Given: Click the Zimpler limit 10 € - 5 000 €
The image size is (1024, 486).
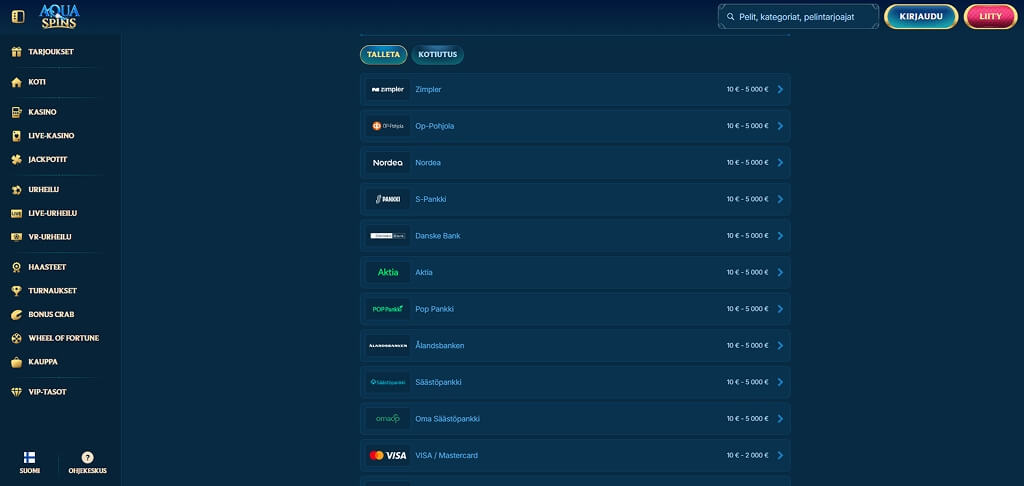Looking at the screenshot, I should pos(747,89).
